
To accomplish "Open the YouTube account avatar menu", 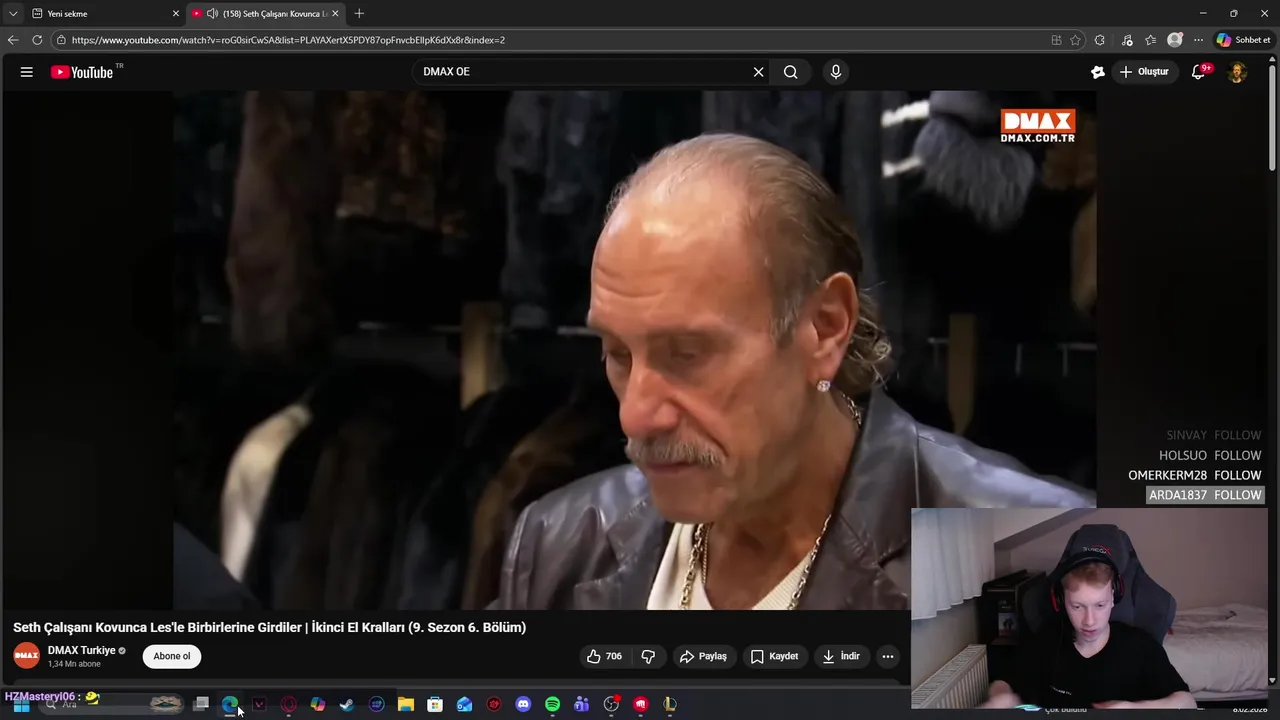I will point(1237,72).
